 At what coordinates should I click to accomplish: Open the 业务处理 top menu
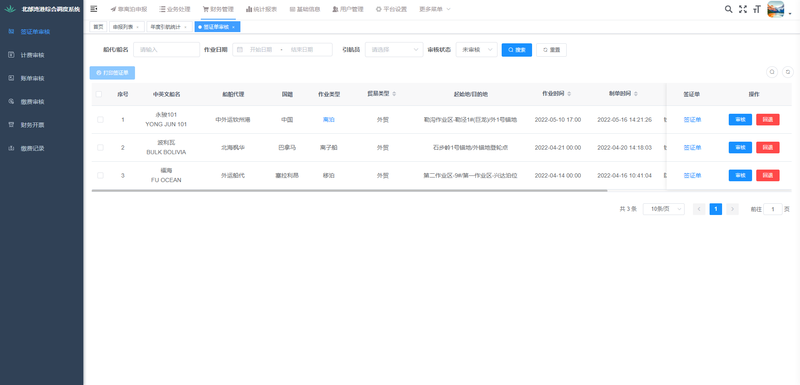(x=174, y=9)
